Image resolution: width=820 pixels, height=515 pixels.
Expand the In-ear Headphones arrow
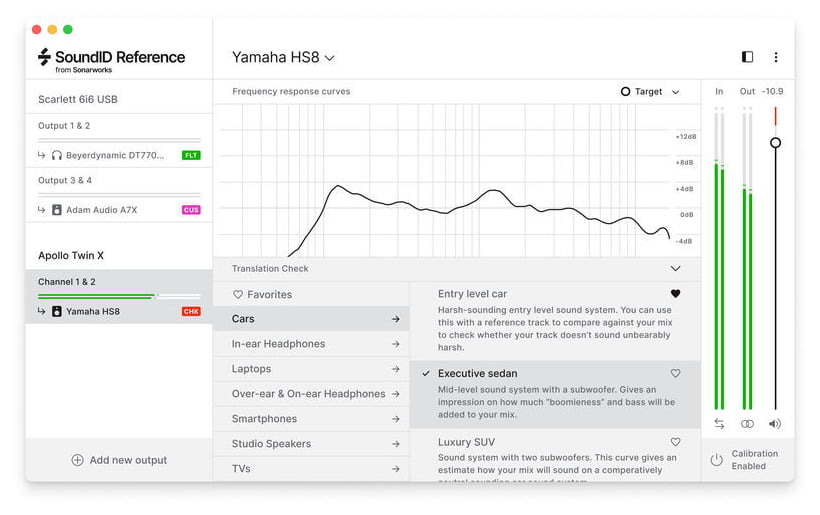(395, 344)
